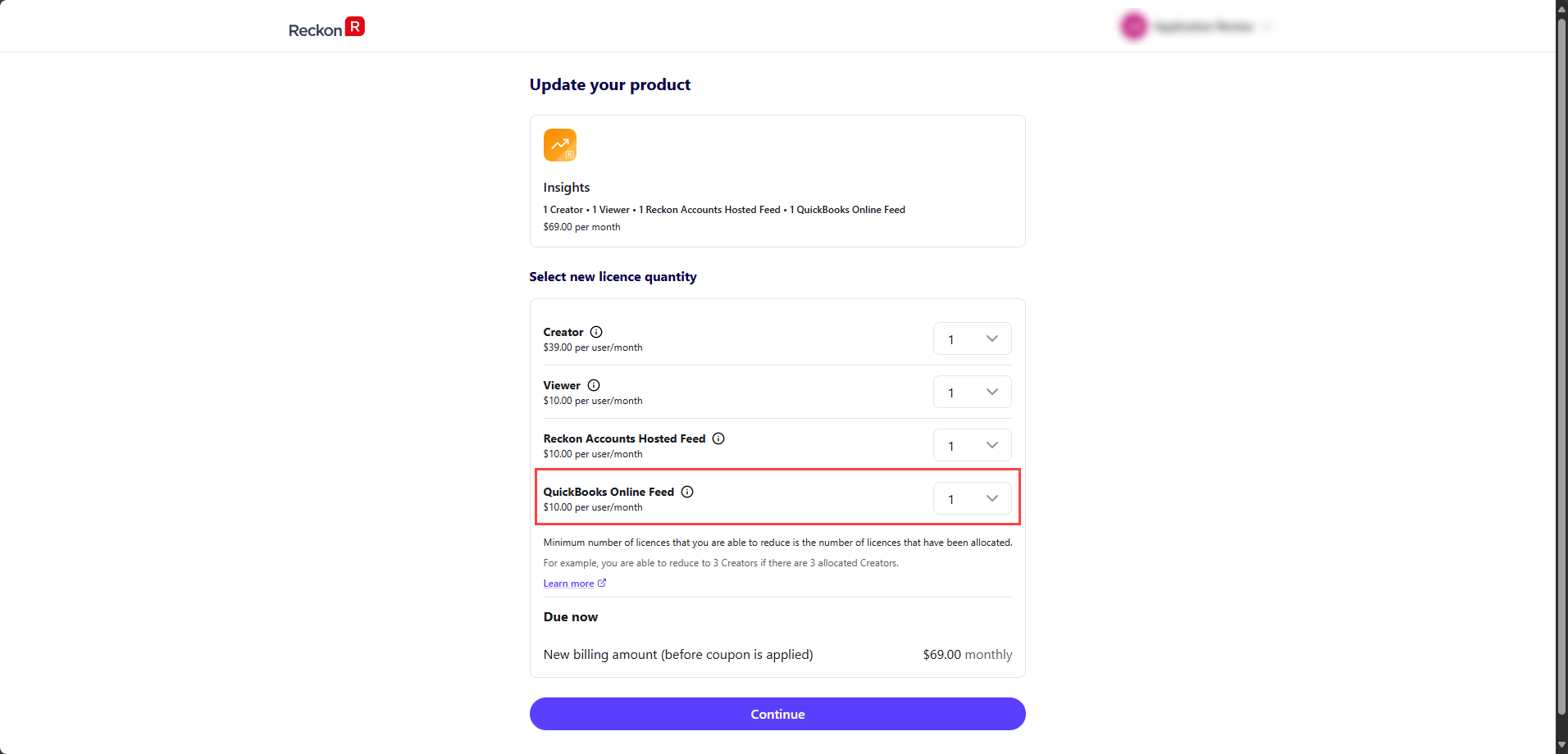Click the Insights product icon
Image resolution: width=1568 pixels, height=754 pixels.
[560, 145]
